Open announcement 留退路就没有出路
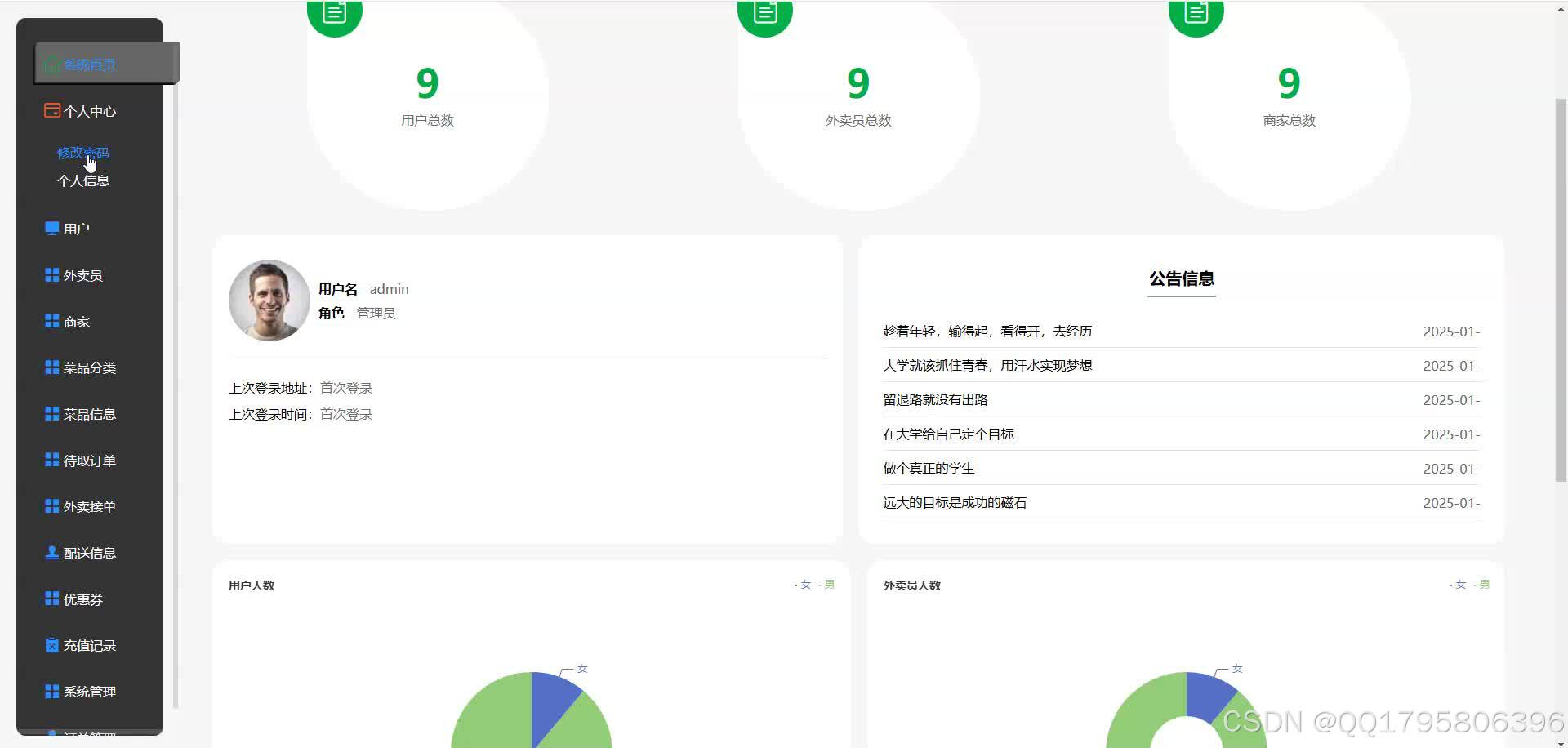Viewport: 1568px width, 748px height. click(936, 399)
